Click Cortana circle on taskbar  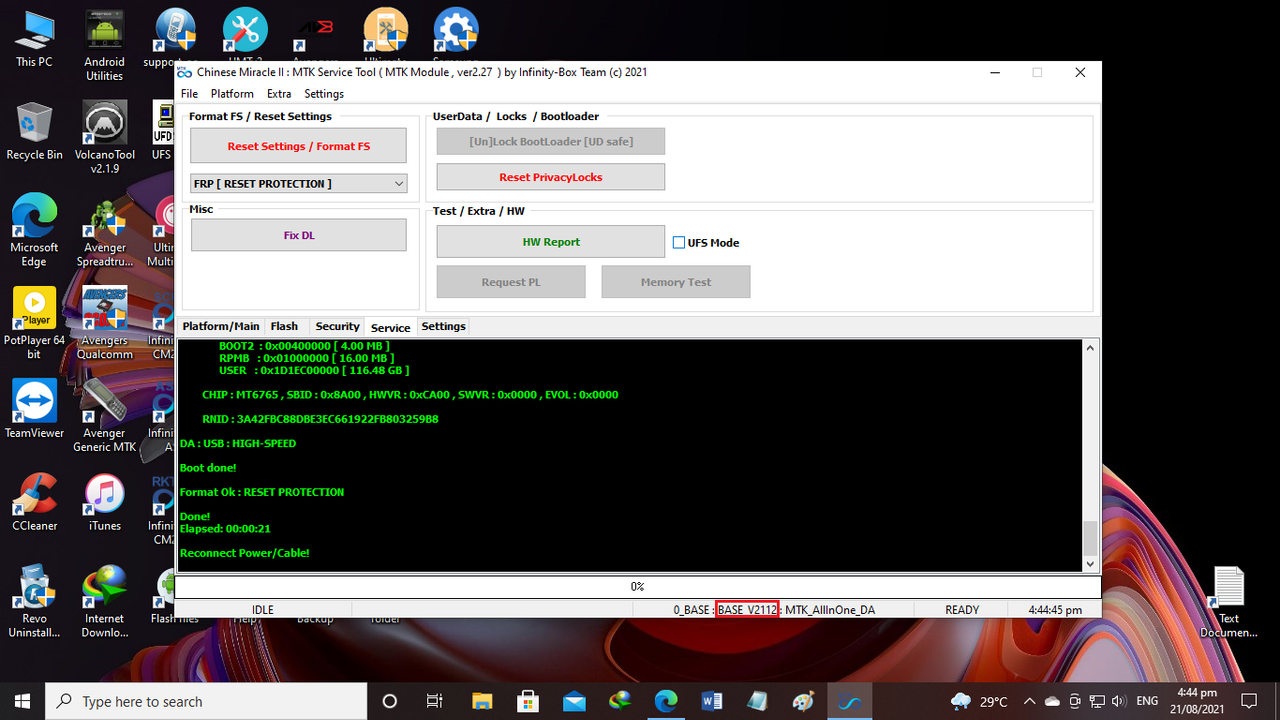click(390, 701)
